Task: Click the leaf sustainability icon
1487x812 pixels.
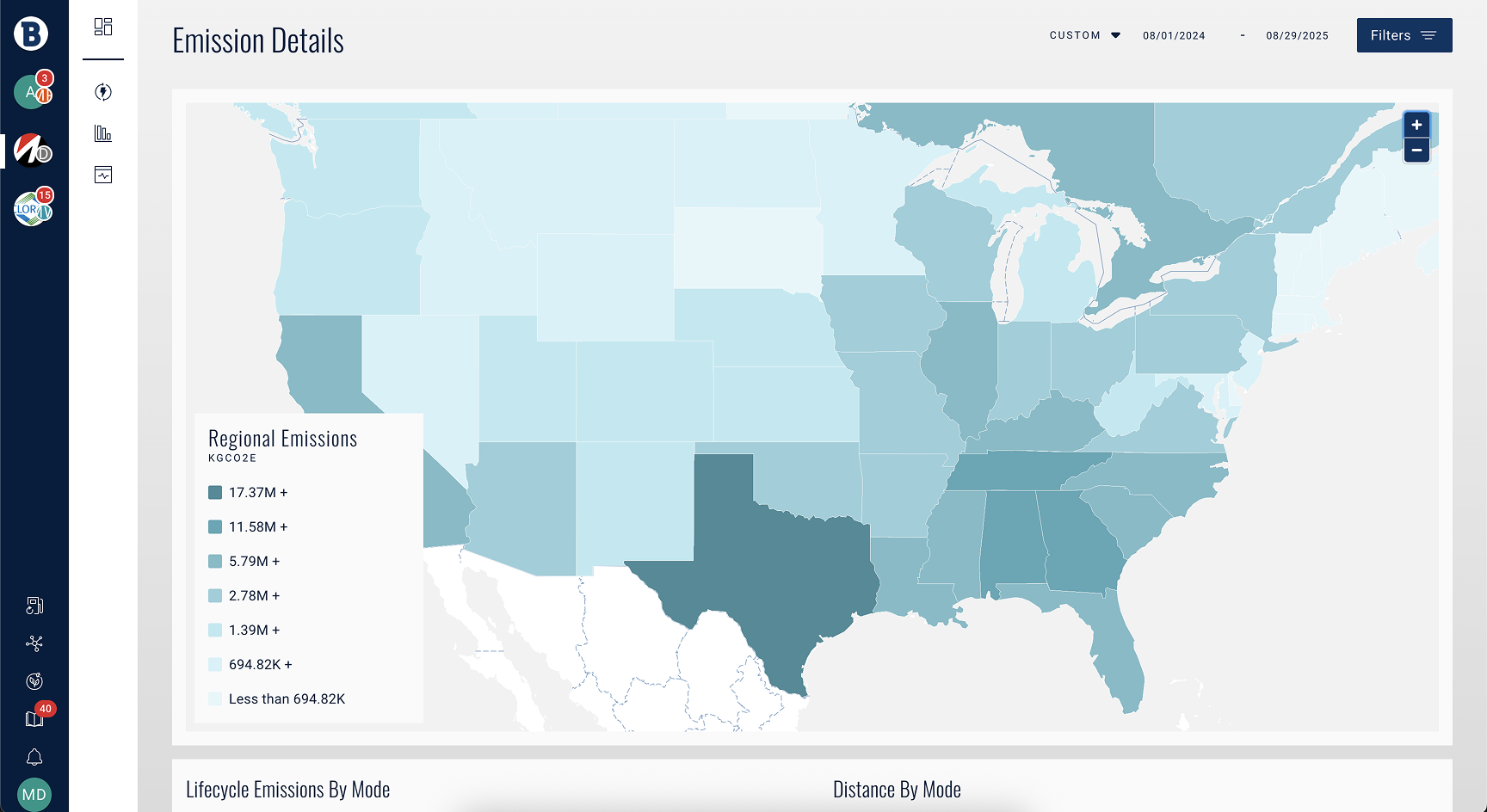Action: tap(34, 681)
